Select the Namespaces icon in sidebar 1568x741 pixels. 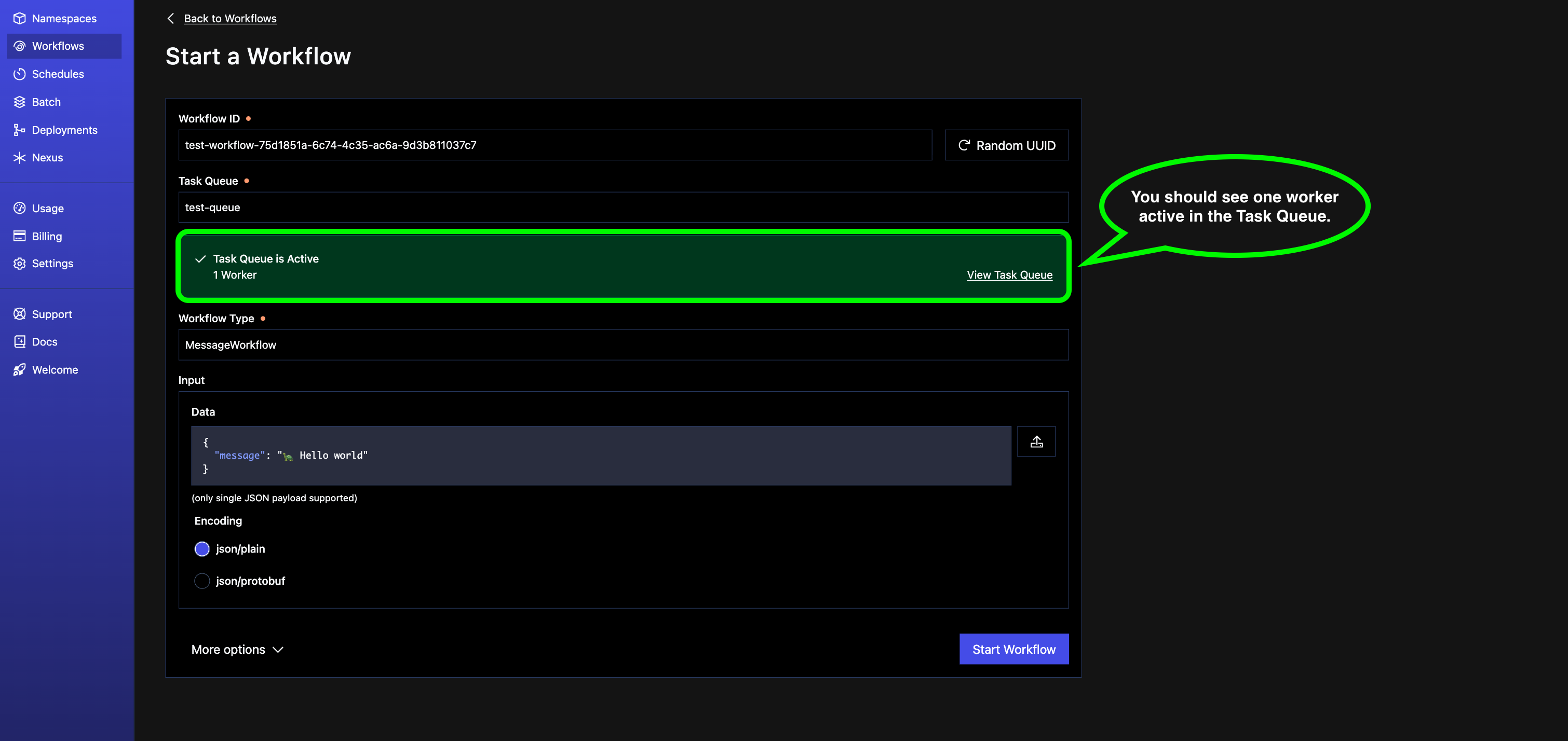(x=20, y=18)
